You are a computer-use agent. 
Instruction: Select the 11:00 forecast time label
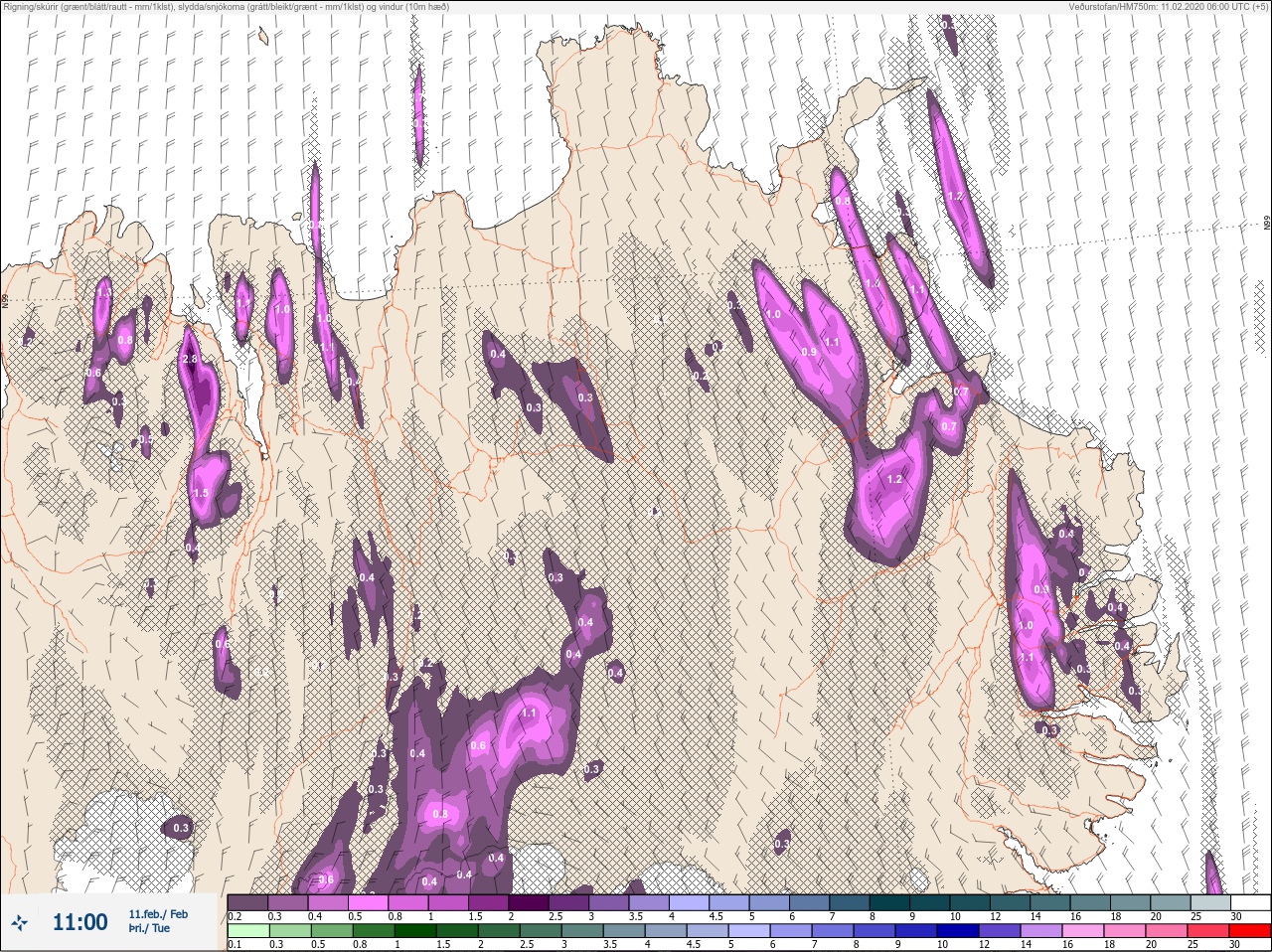click(x=79, y=922)
